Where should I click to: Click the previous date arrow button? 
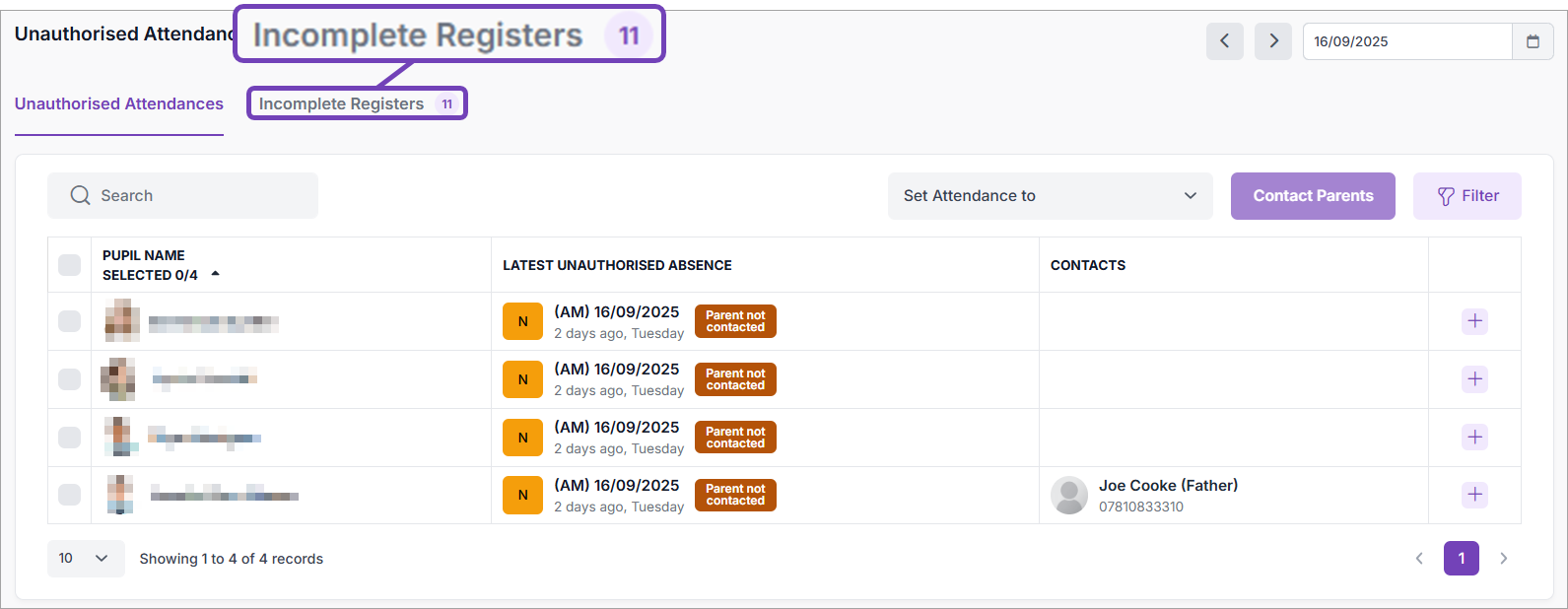point(1224,41)
